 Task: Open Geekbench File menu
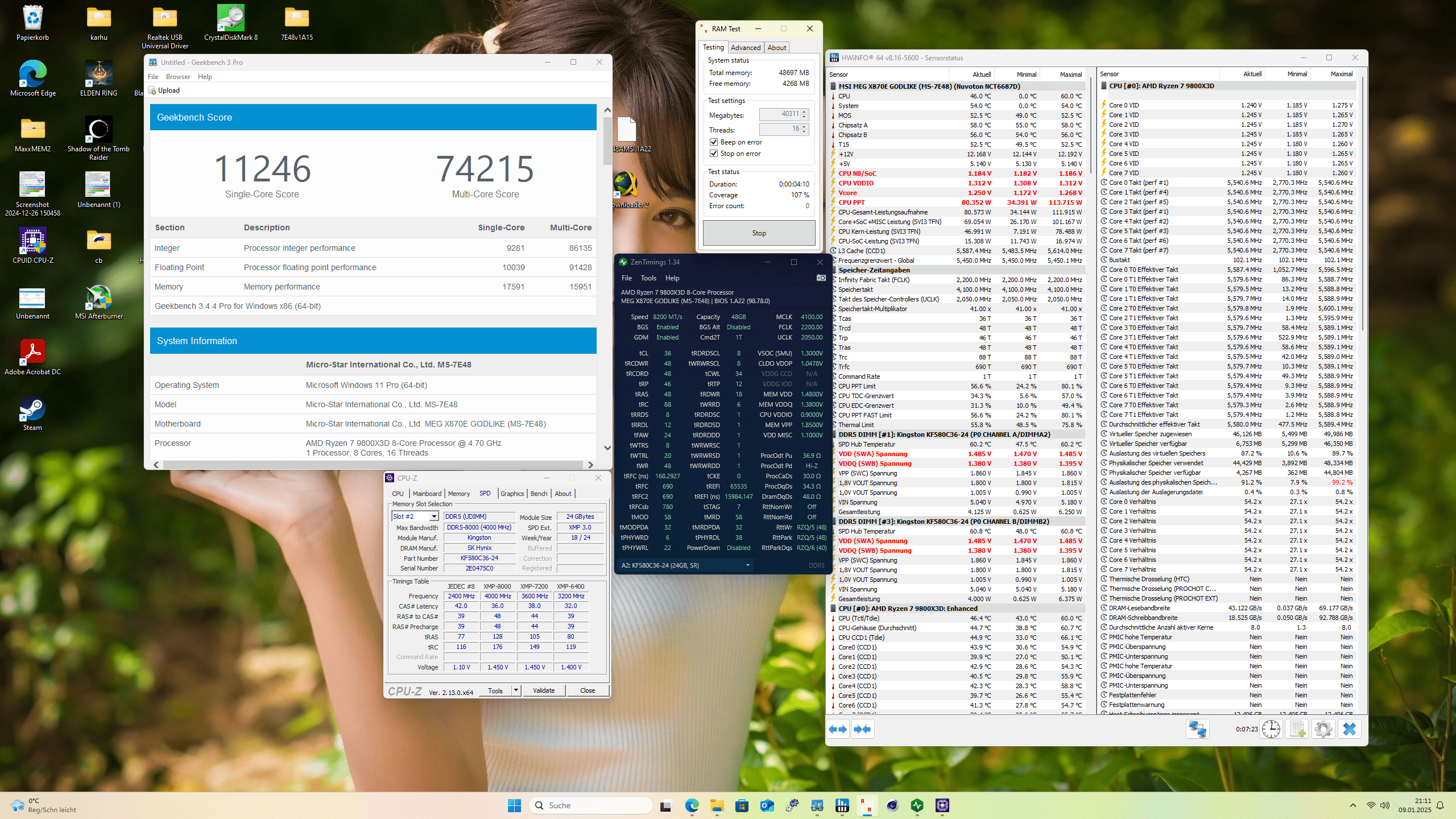pyautogui.click(x=153, y=77)
